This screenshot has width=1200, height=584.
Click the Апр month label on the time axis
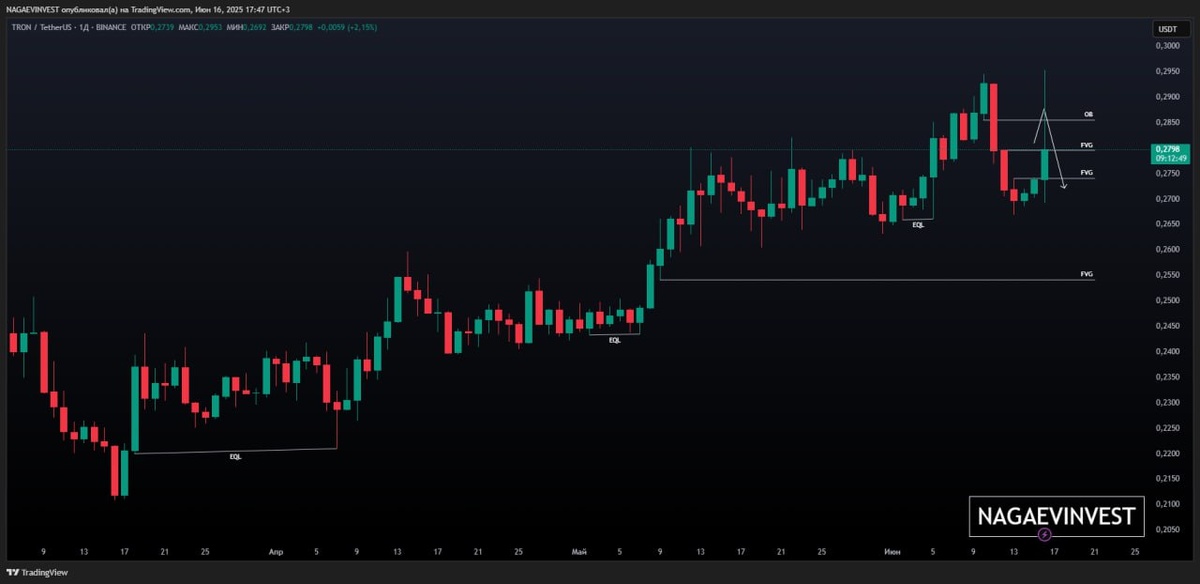point(277,551)
